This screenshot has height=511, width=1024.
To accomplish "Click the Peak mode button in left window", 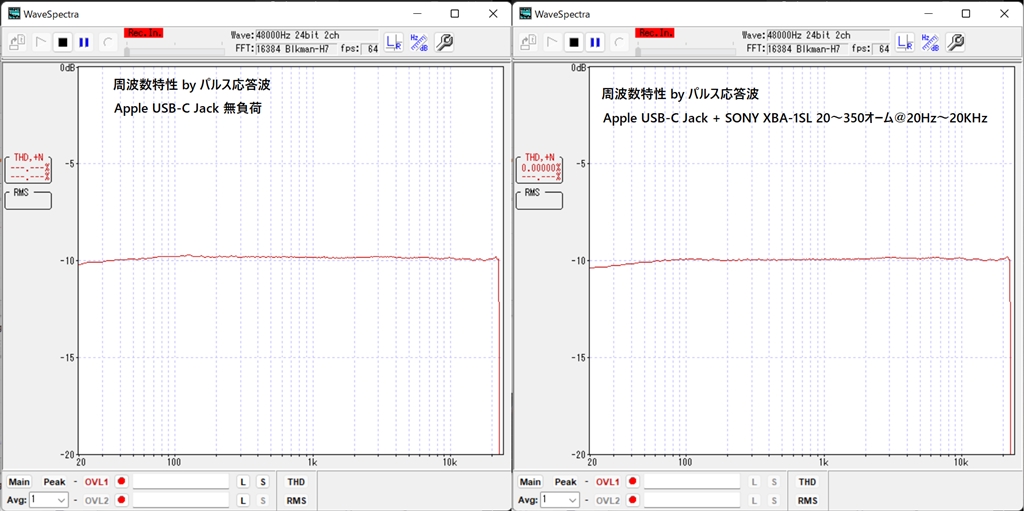I will click(54, 482).
